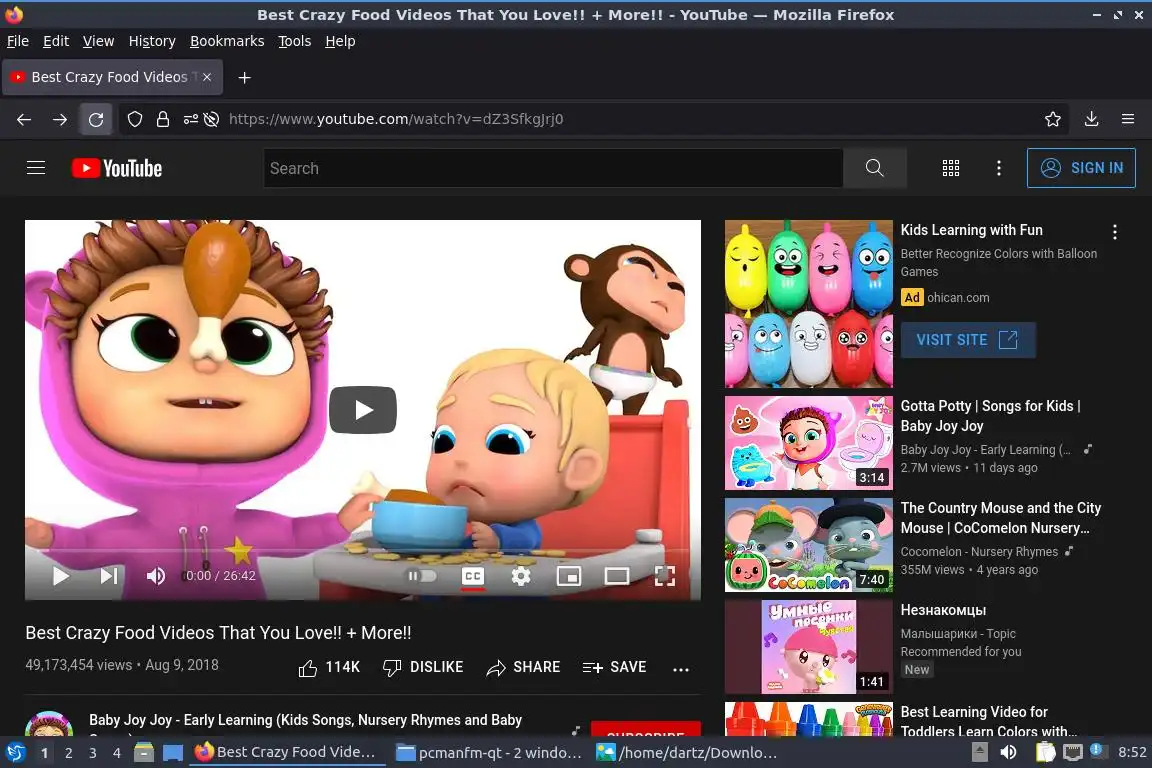The image size is (1152, 768).
Task: Mute the video volume icon
Action: click(156, 575)
